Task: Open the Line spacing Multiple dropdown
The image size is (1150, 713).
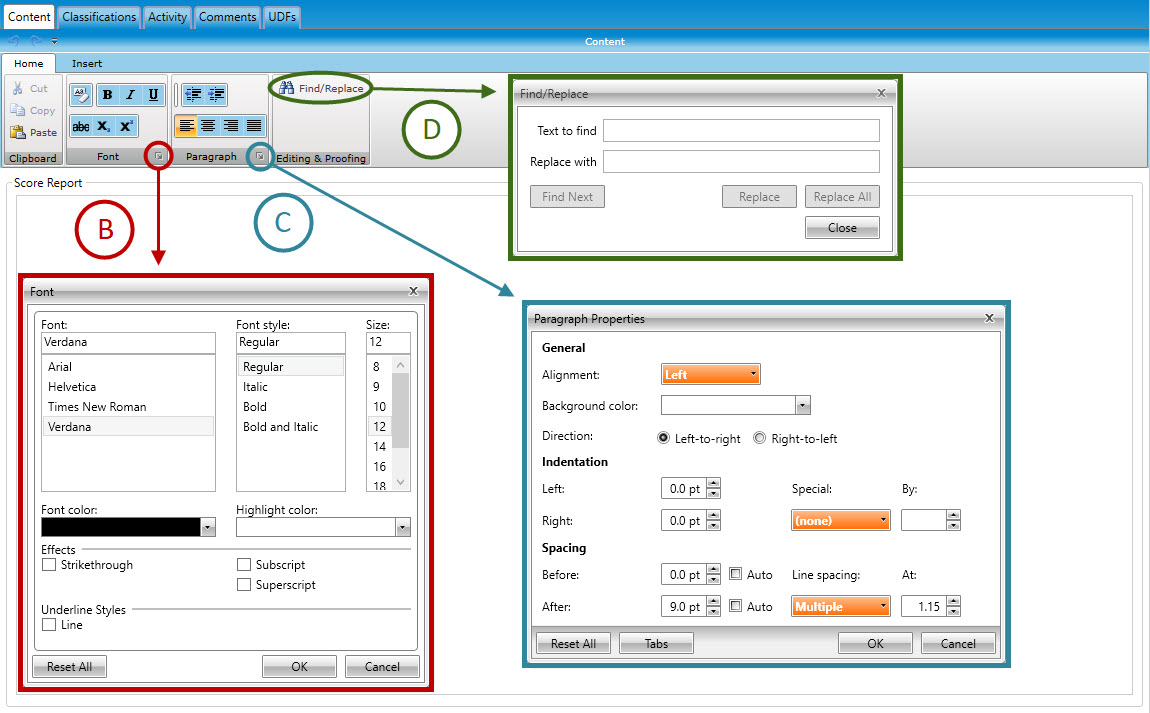Action: tap(841, 607)
